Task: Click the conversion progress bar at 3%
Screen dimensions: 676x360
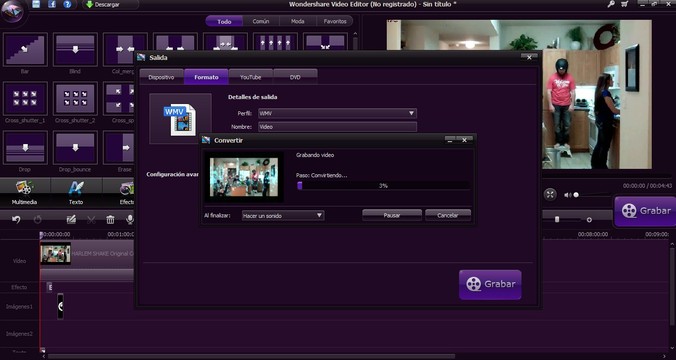Action: coord(383,185)
